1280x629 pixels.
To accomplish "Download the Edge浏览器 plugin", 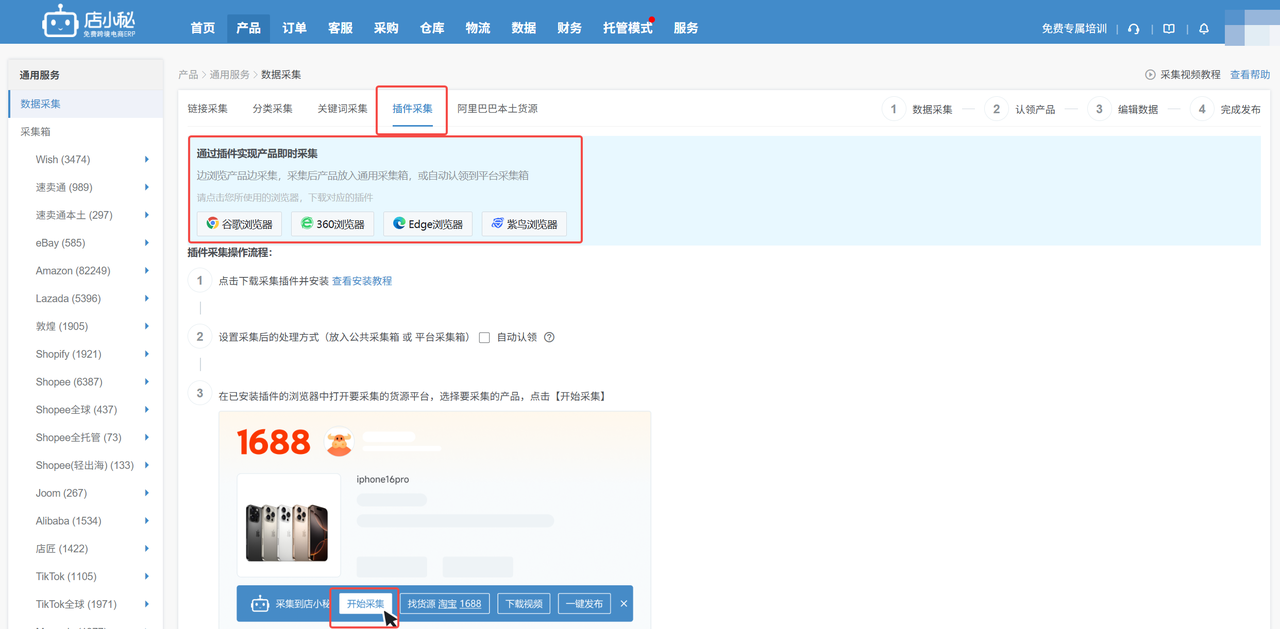I will tap(427, 224).
